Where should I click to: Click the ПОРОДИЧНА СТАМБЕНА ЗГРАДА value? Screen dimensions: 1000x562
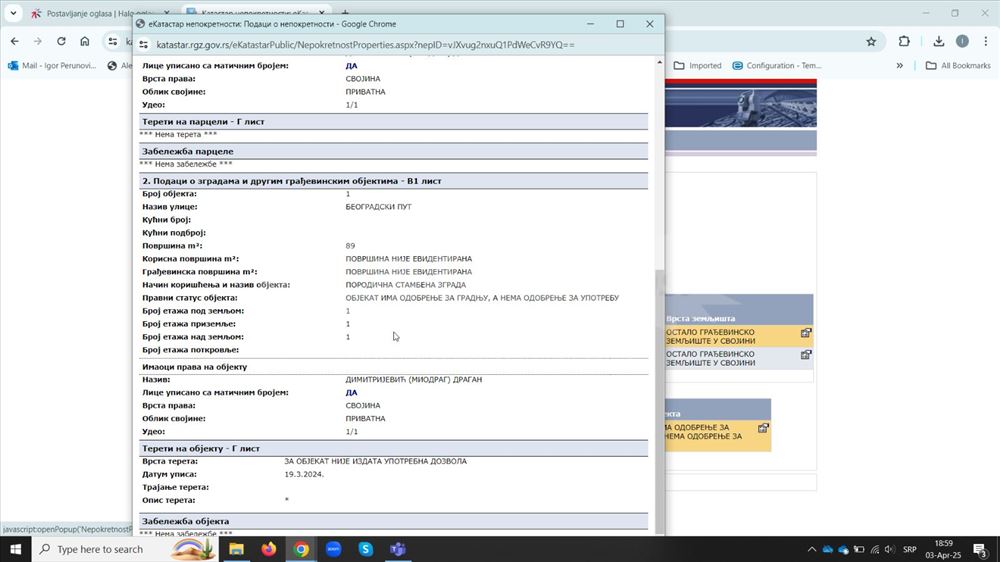click(406, 285)
